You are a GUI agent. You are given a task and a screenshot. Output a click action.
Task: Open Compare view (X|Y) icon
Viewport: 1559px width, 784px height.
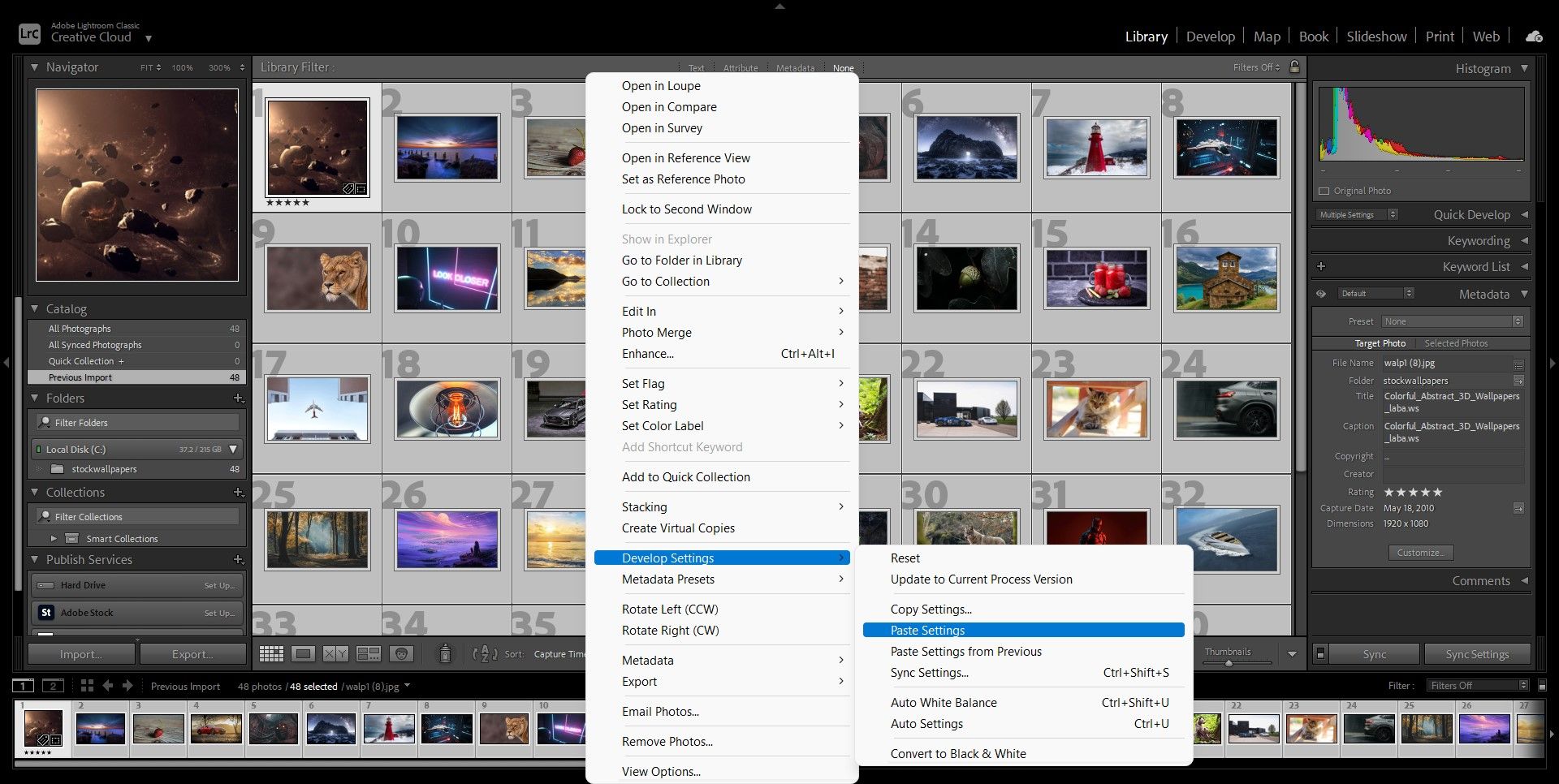335,654
